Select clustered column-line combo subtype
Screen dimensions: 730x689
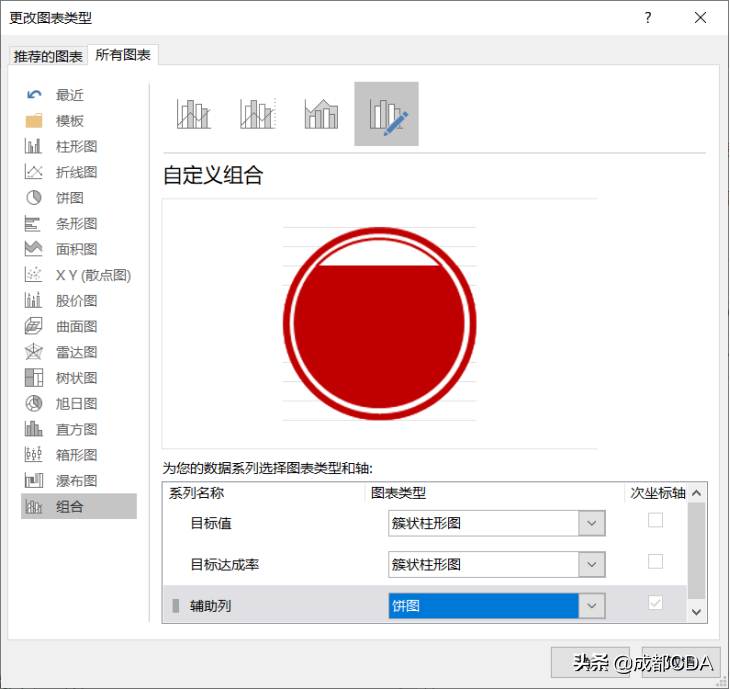tap(194, 114)
